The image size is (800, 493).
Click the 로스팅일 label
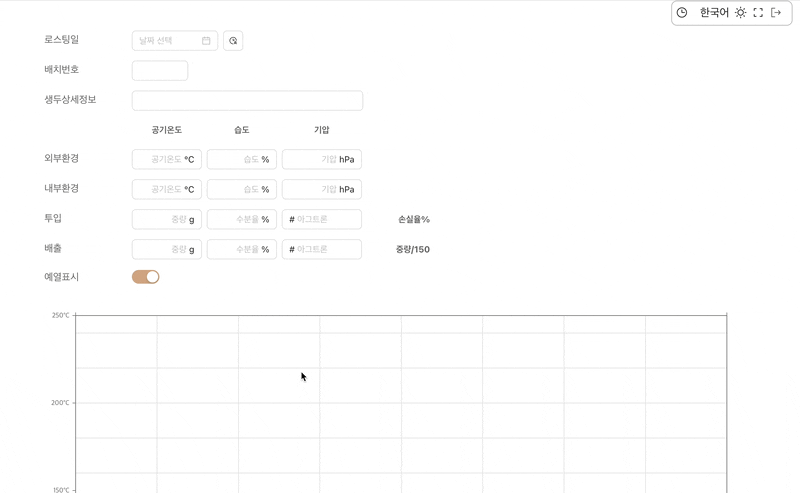61,40
